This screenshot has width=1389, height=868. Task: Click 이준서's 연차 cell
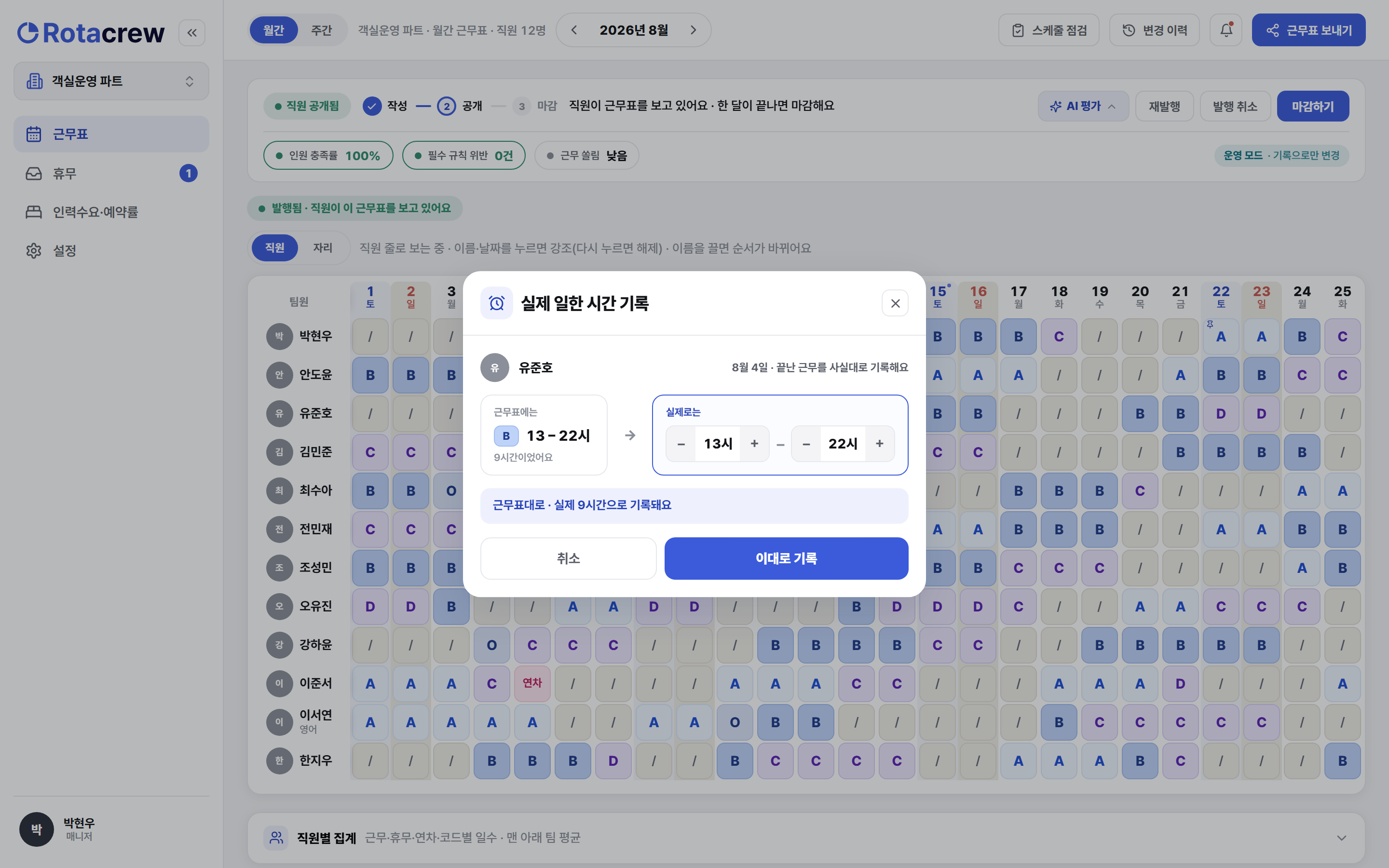pos(532,683)
